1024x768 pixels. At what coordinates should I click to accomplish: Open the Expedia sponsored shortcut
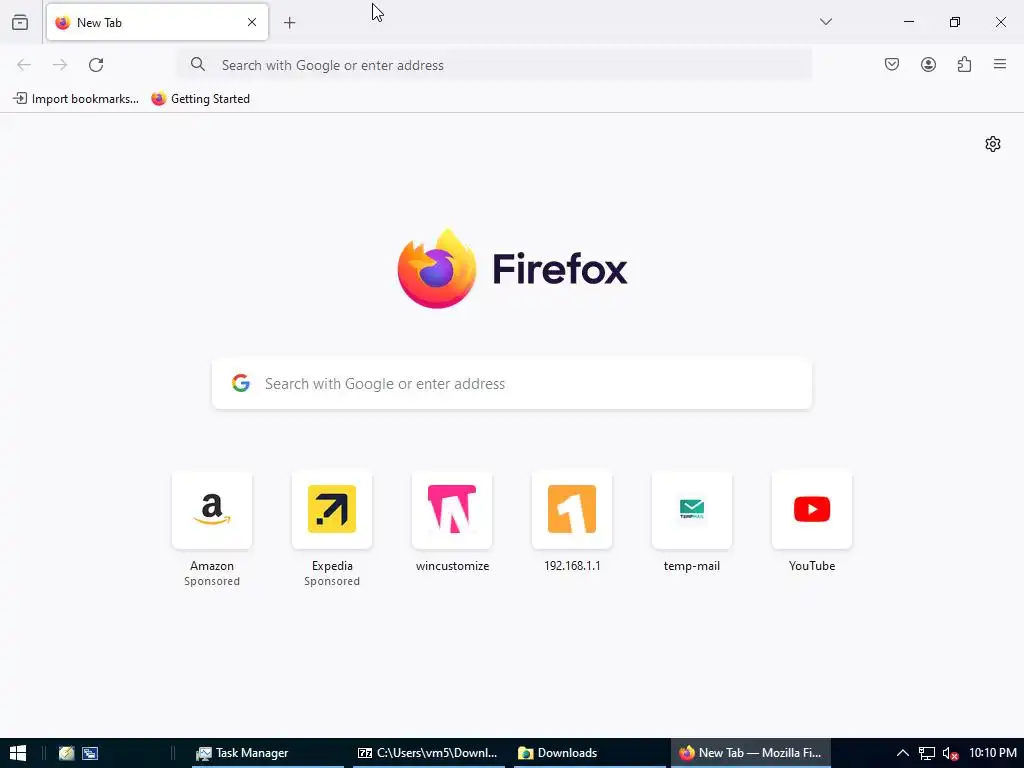[332, 509]
